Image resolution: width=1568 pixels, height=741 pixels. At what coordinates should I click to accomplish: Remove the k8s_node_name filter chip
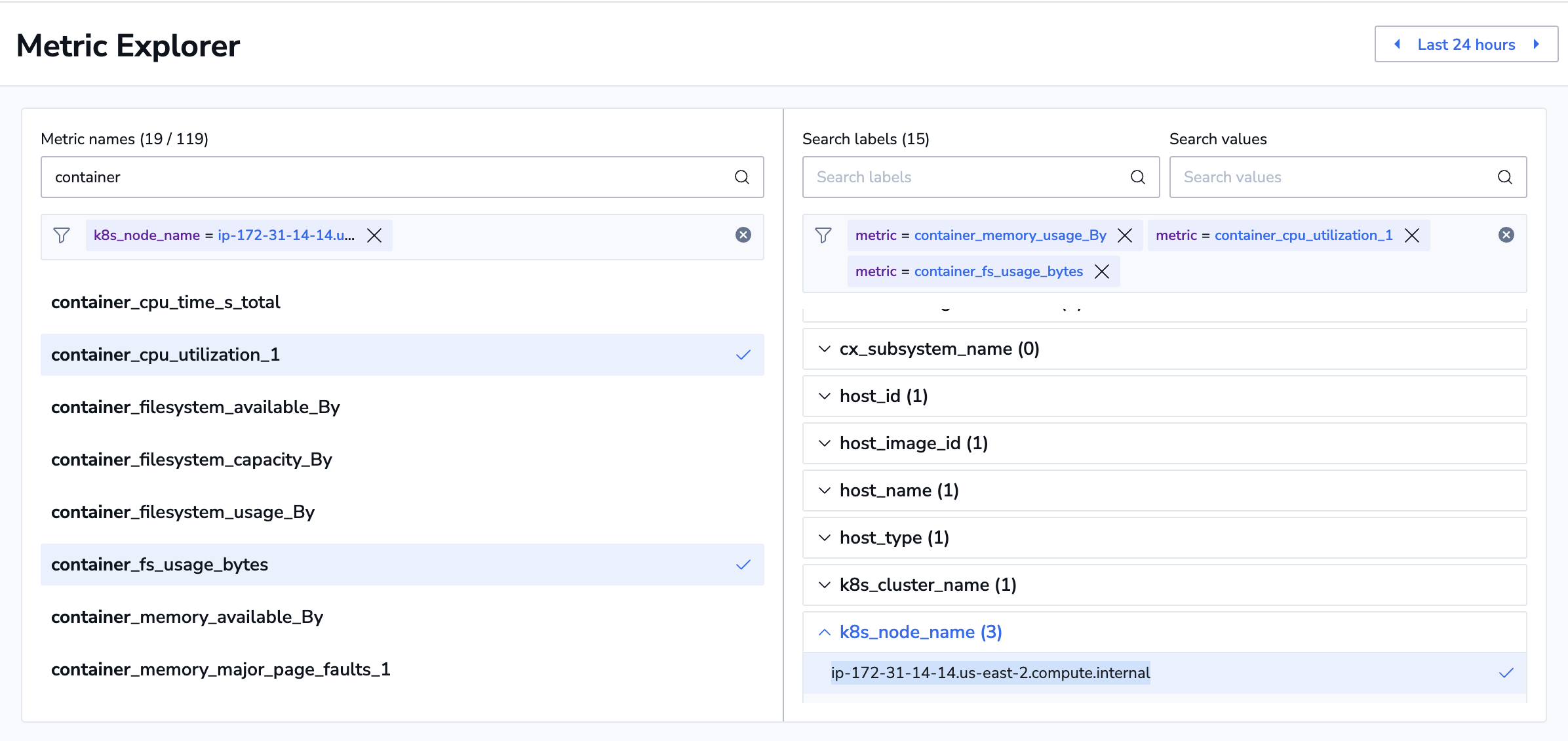point(374,235)
